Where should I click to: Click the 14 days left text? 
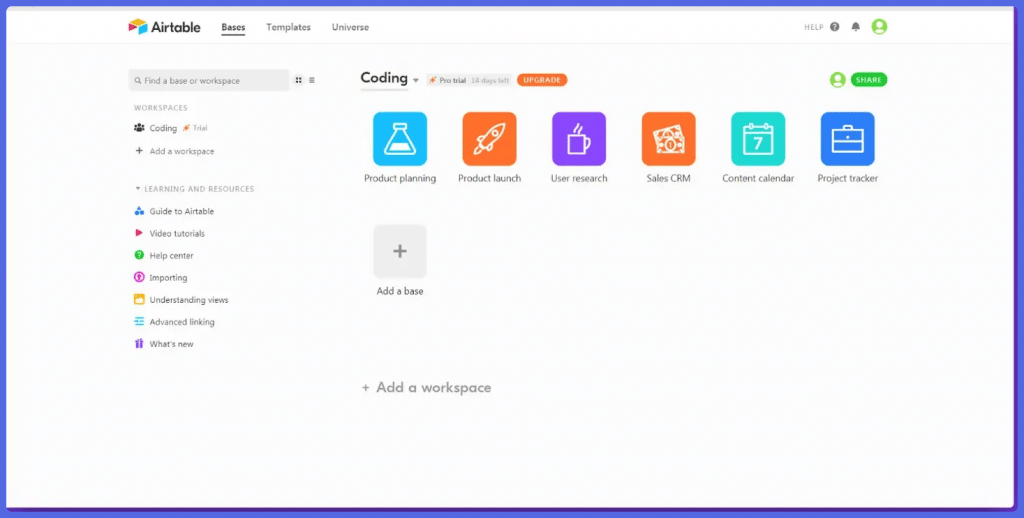490,80
